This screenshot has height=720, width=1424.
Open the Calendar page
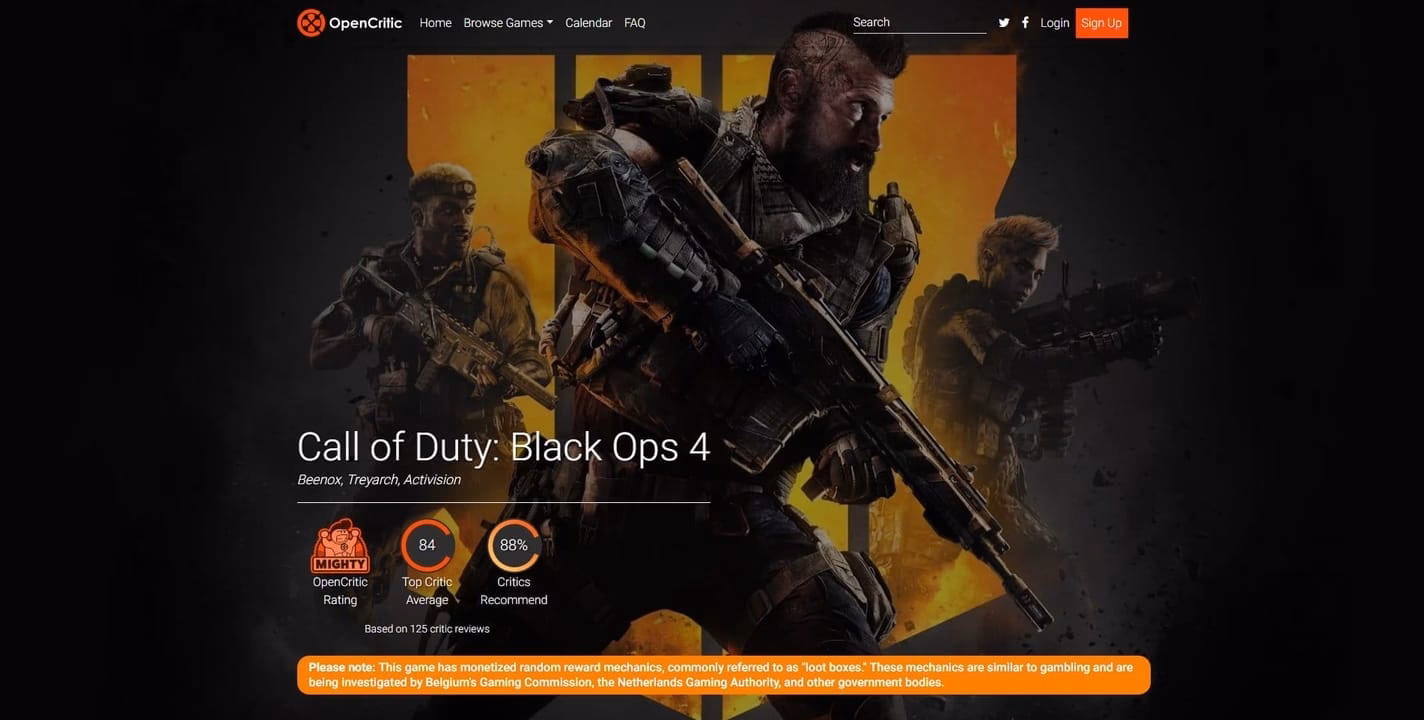click(589, 23)
